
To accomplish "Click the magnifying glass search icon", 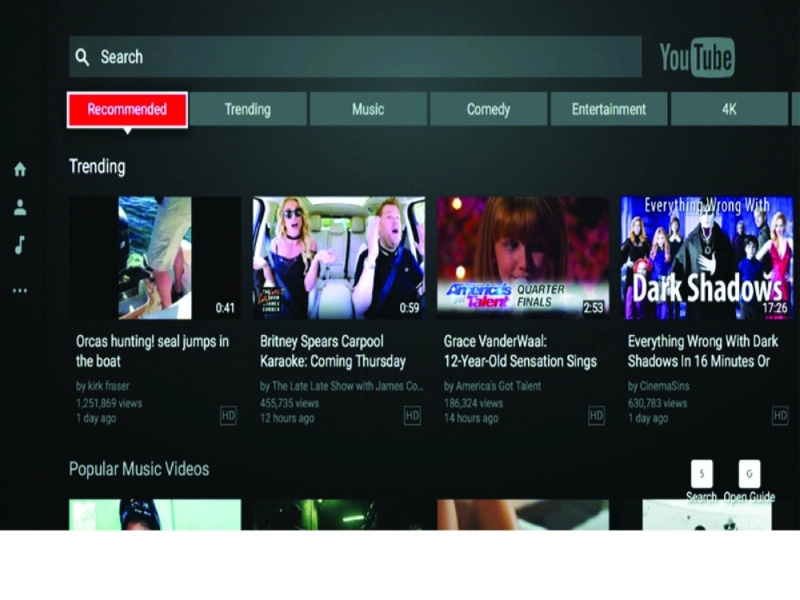I will tap(82, 57).
